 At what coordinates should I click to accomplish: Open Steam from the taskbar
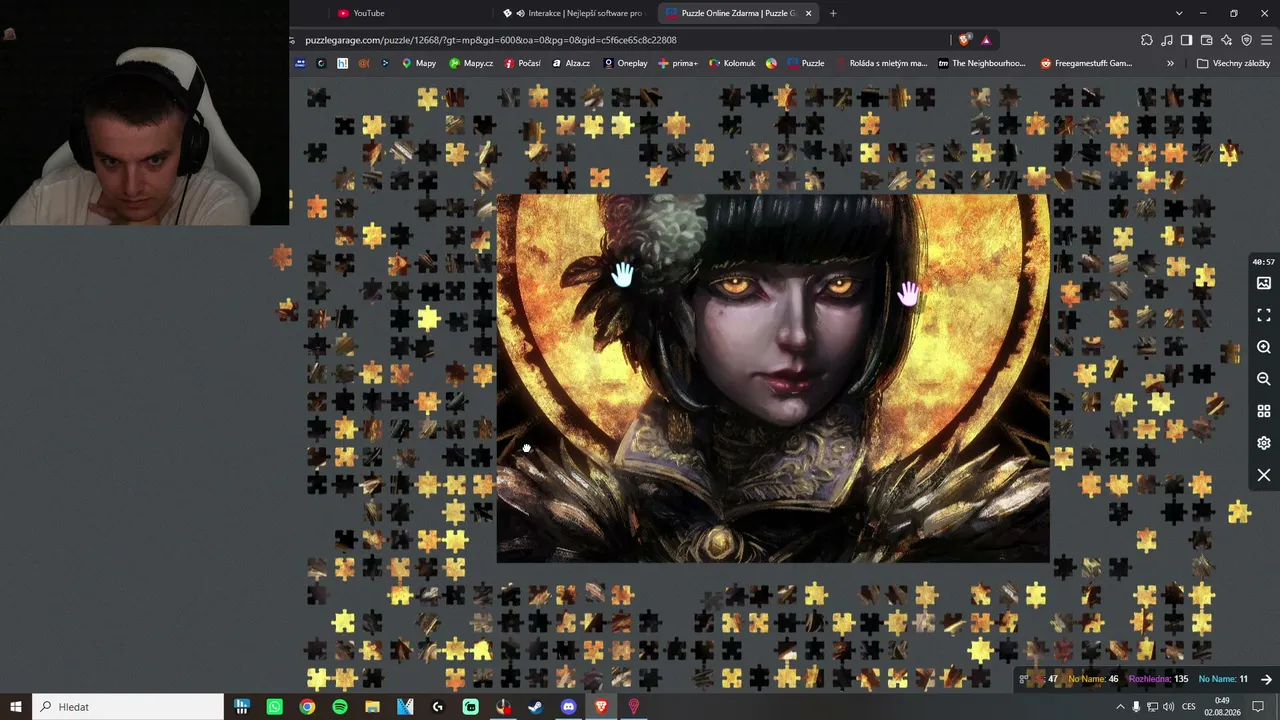[536, 707]
